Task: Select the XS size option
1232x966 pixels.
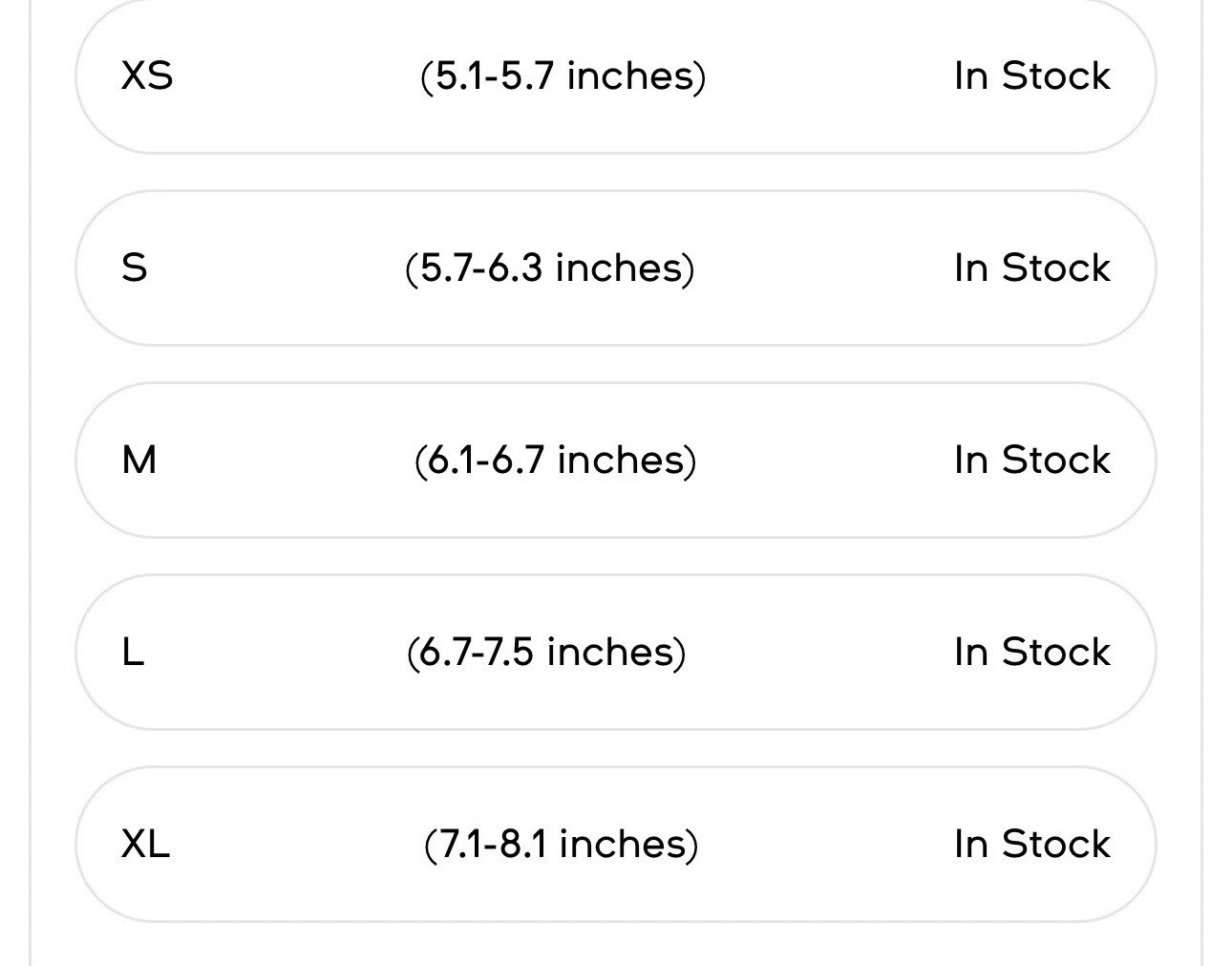Action: [615, 75]
